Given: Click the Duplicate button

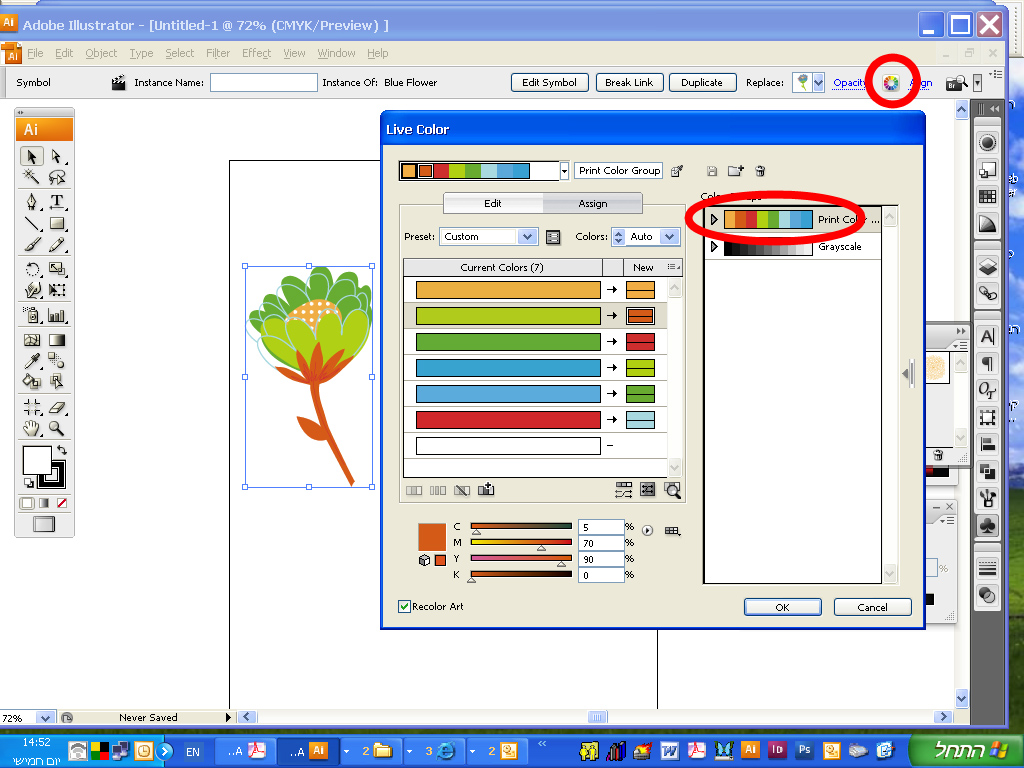Looking at the screenshot, I should point(702,83).
